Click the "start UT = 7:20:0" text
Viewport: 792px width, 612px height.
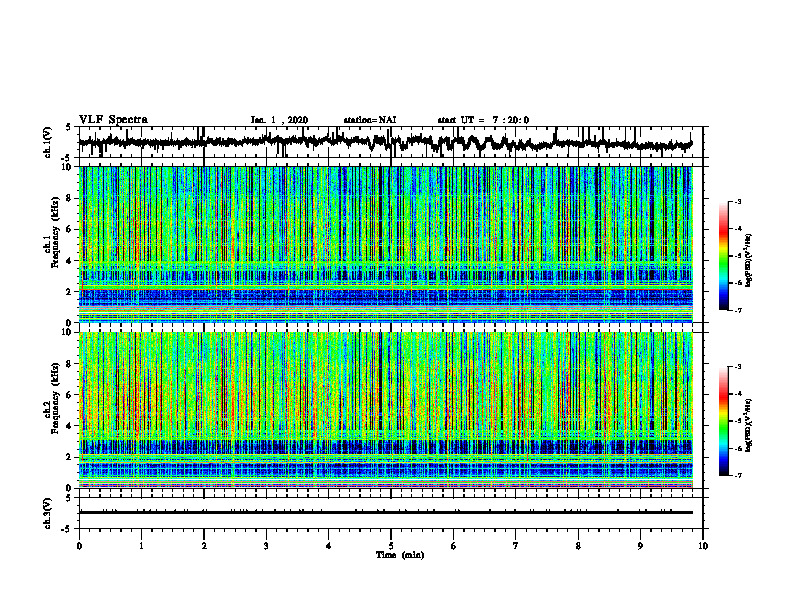click(x=483, y=120)
